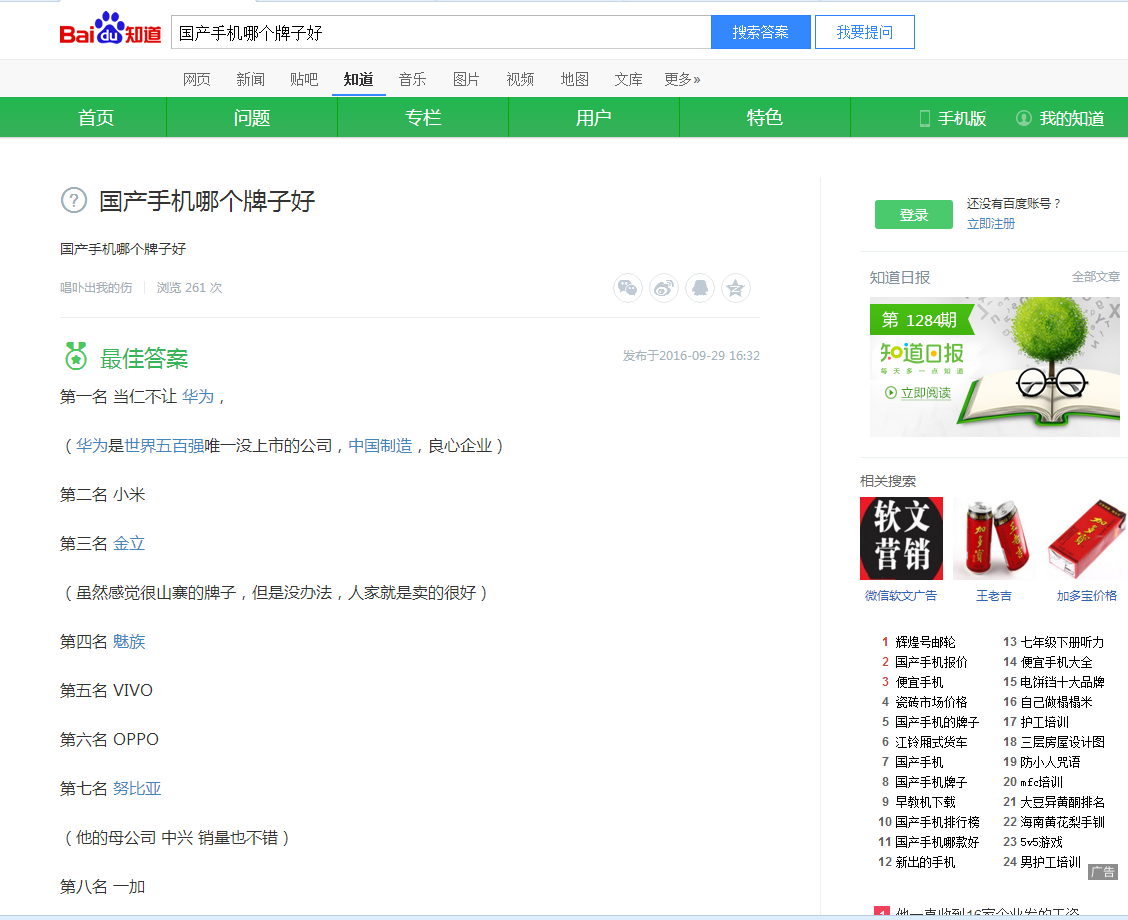
Task: Click the play icon beside 立即阅读
Action: pyautogui.click(x=891, y=393)
